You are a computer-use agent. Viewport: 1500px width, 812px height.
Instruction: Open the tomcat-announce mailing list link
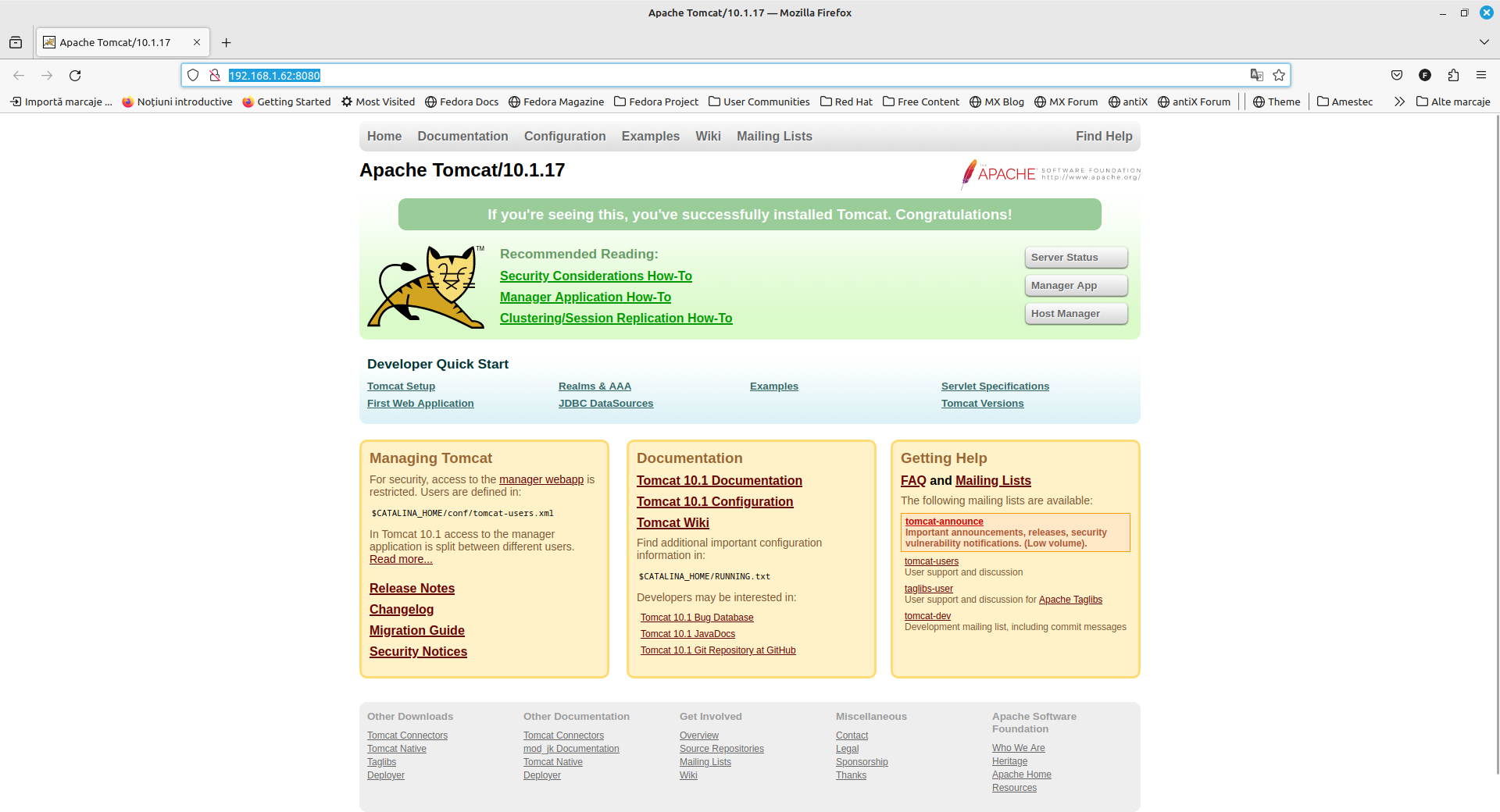[944, 522]
